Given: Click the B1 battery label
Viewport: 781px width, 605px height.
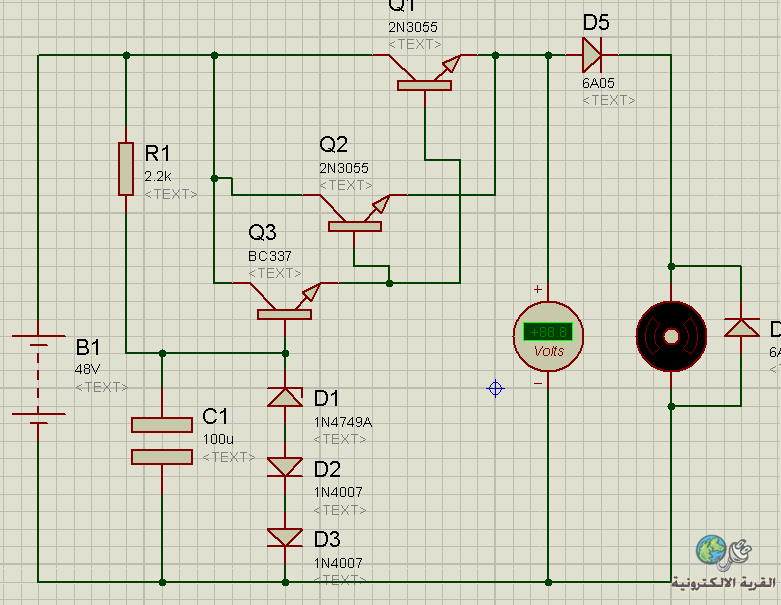Looking at the screenshot, I should pos(88,347).
